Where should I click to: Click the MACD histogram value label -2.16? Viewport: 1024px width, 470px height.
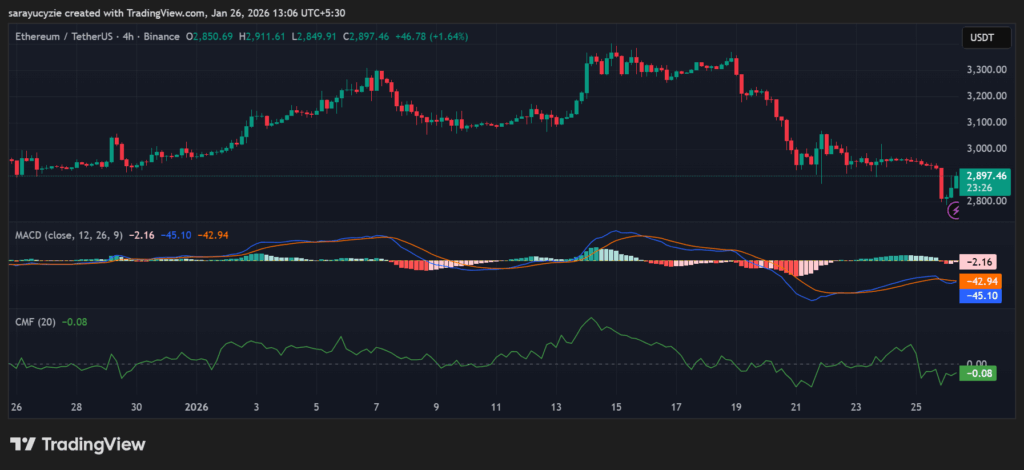(975, 261)
